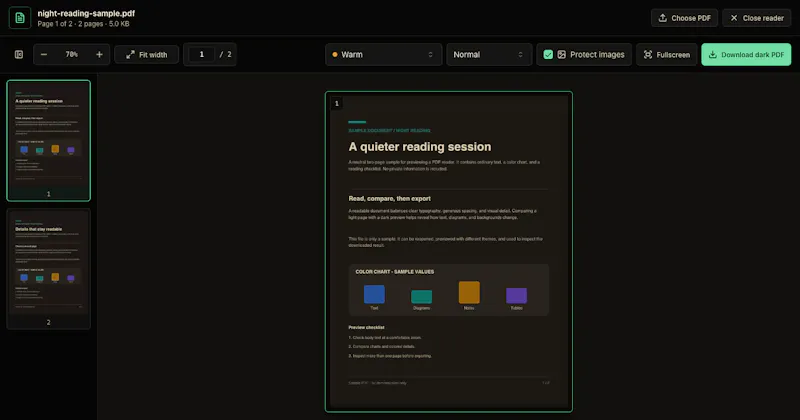Click the heading 'A quieter reading session'

point(420,147)
